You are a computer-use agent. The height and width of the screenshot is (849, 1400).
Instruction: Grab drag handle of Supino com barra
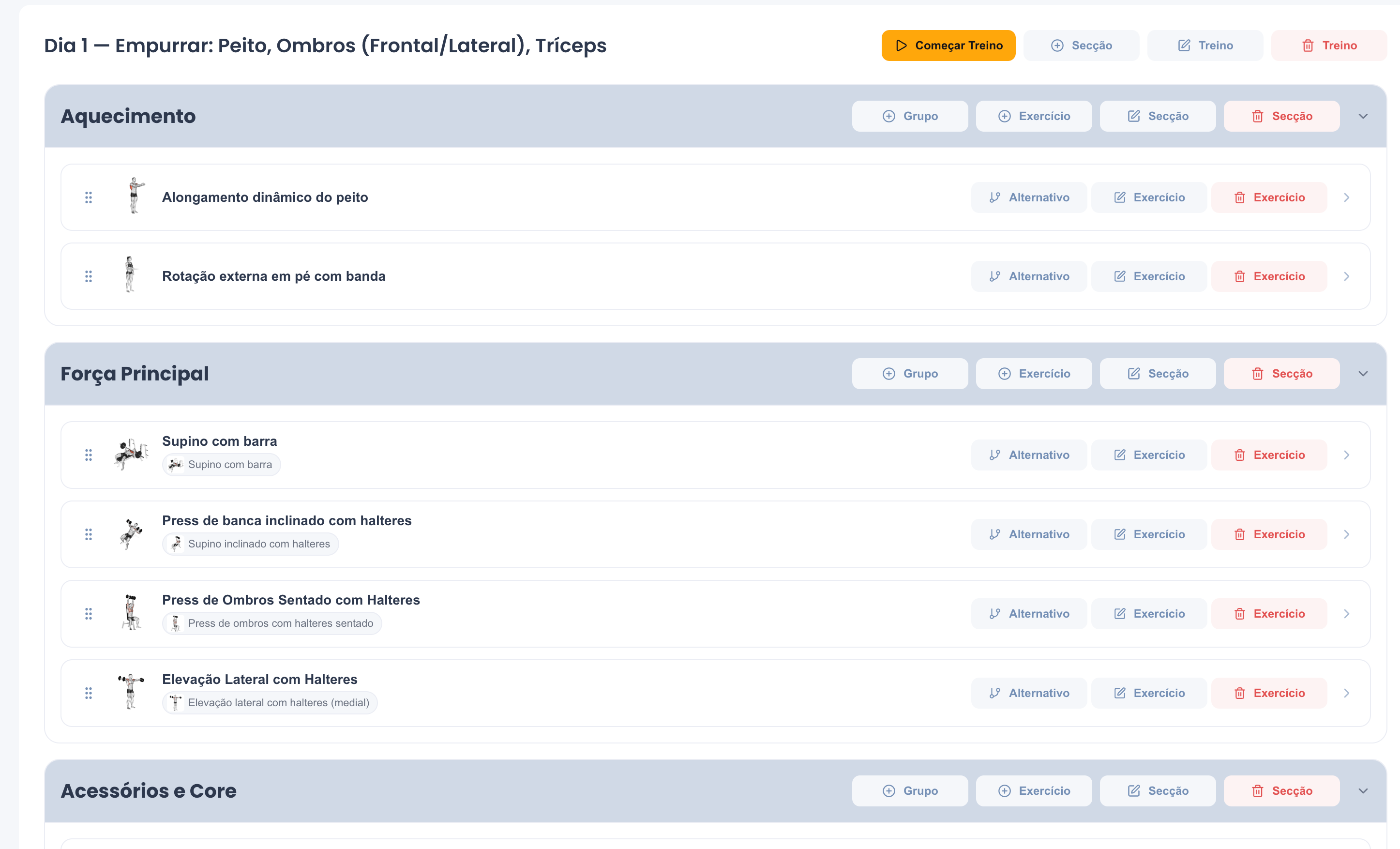coord(89,455)
